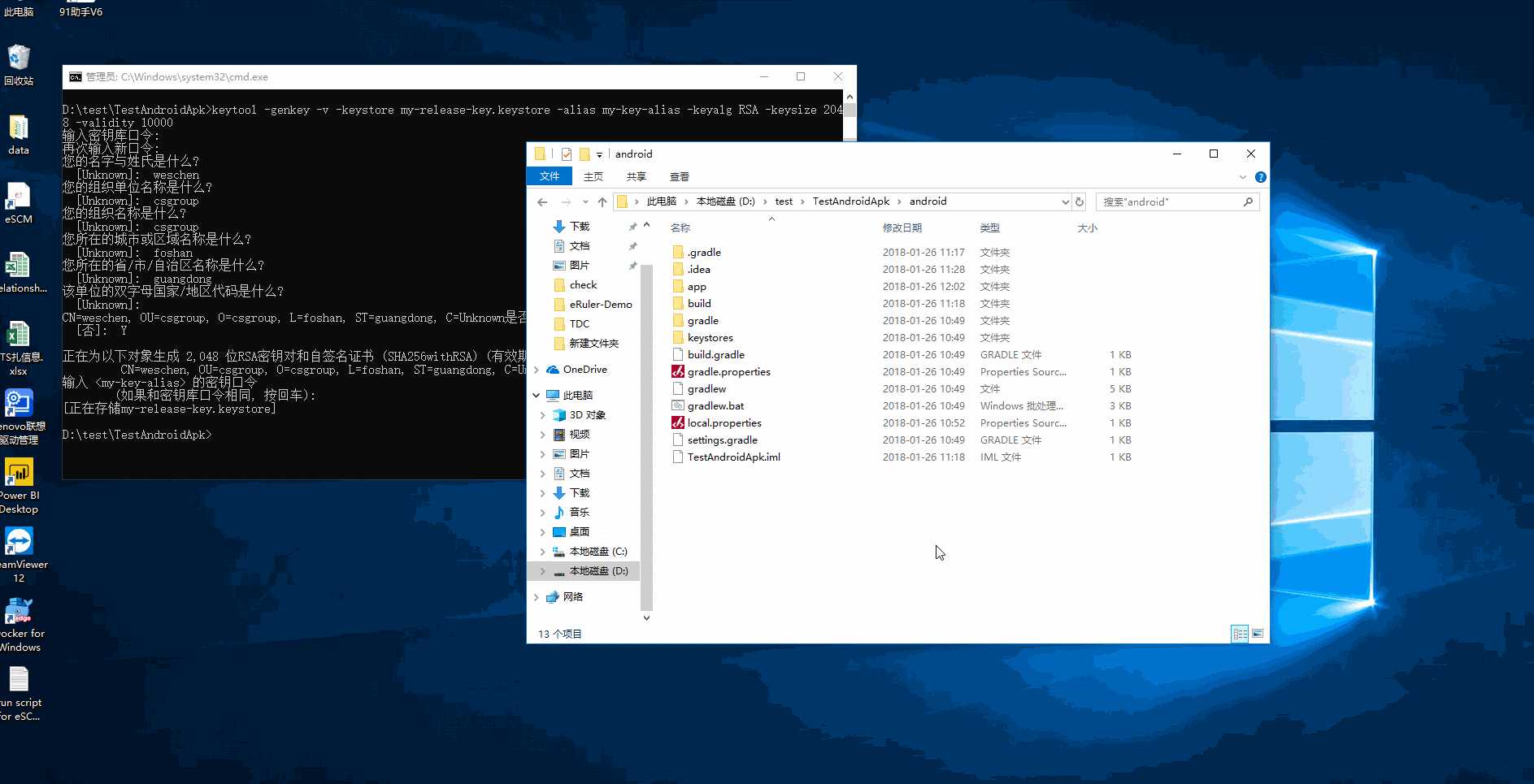This screenshot has width=1534, height=784.
Task: Click the search magnifier icon
Action: (x=1248, y=201)
